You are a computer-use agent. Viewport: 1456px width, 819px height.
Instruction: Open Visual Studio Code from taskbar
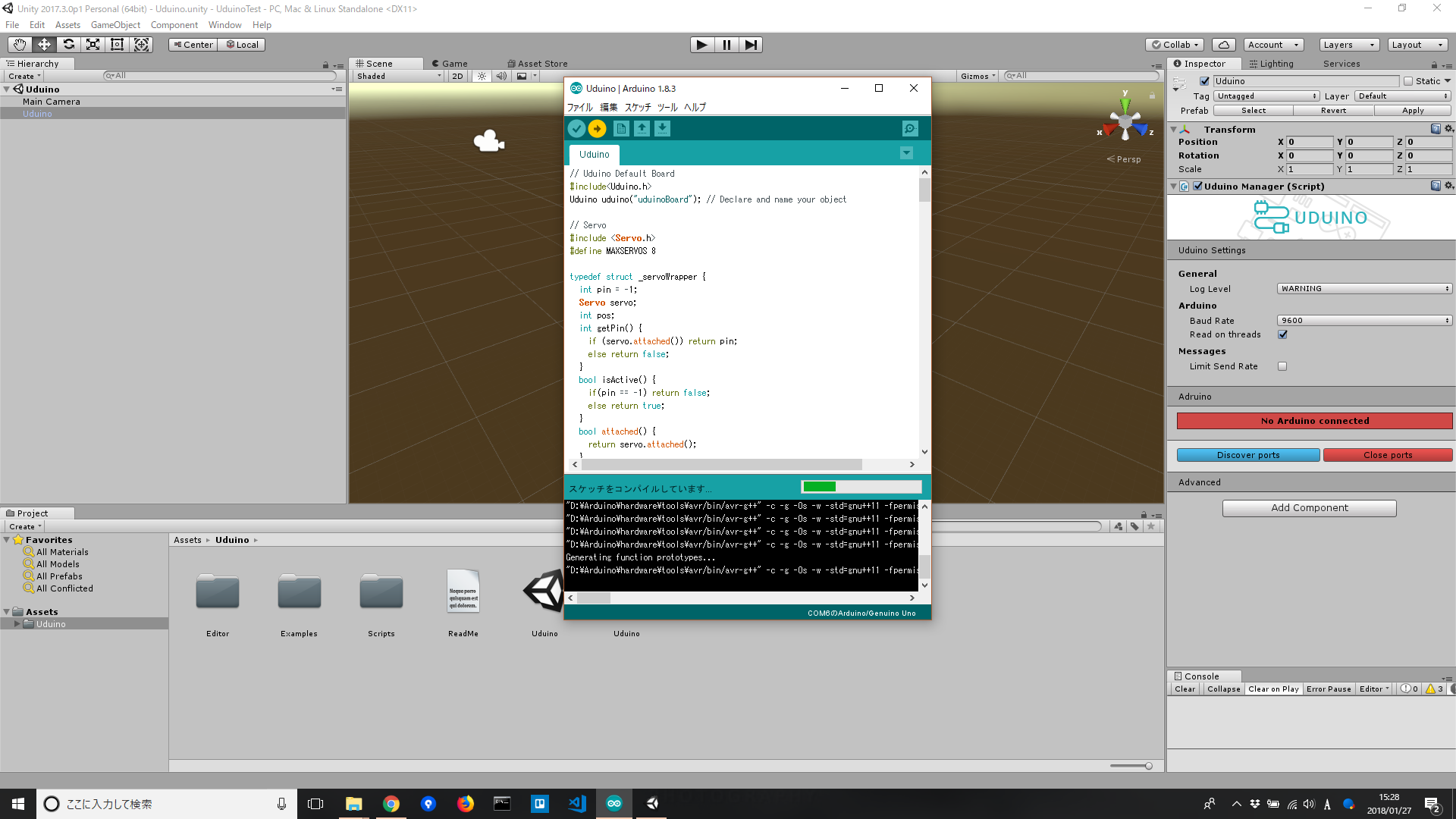[x=576, y=804]
